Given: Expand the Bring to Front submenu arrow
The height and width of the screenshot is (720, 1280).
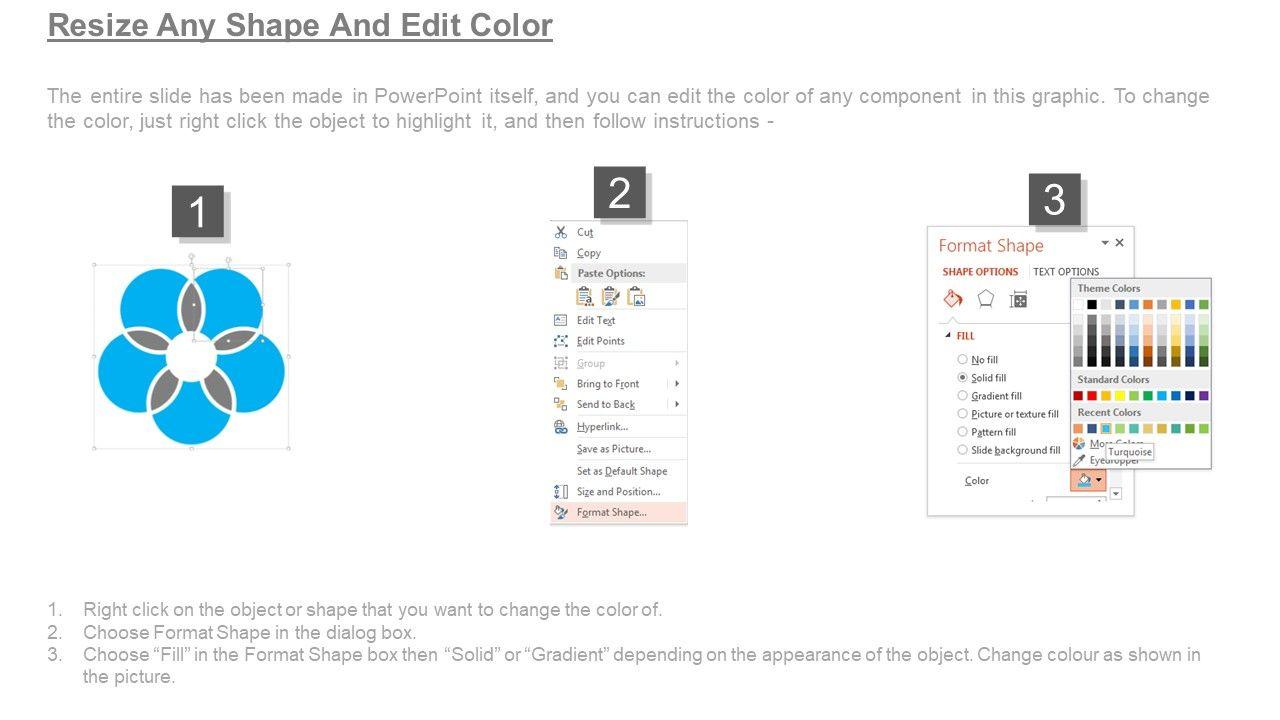Looking at the screenshot, I should pos(677,384).
